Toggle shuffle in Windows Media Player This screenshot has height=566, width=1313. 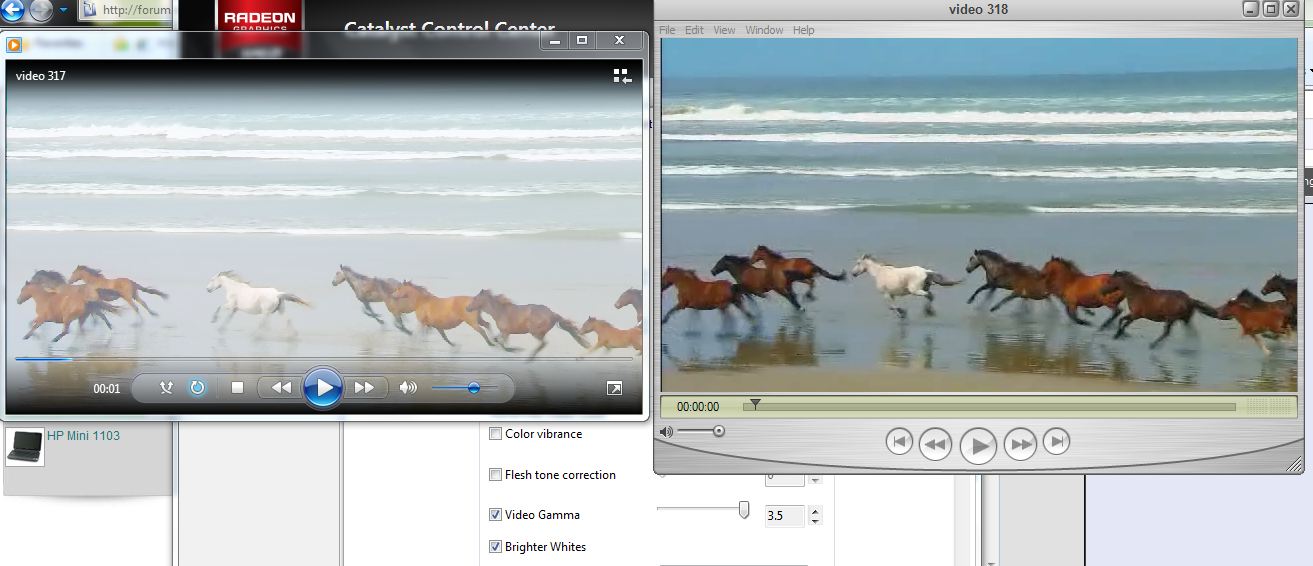point(166,388)
